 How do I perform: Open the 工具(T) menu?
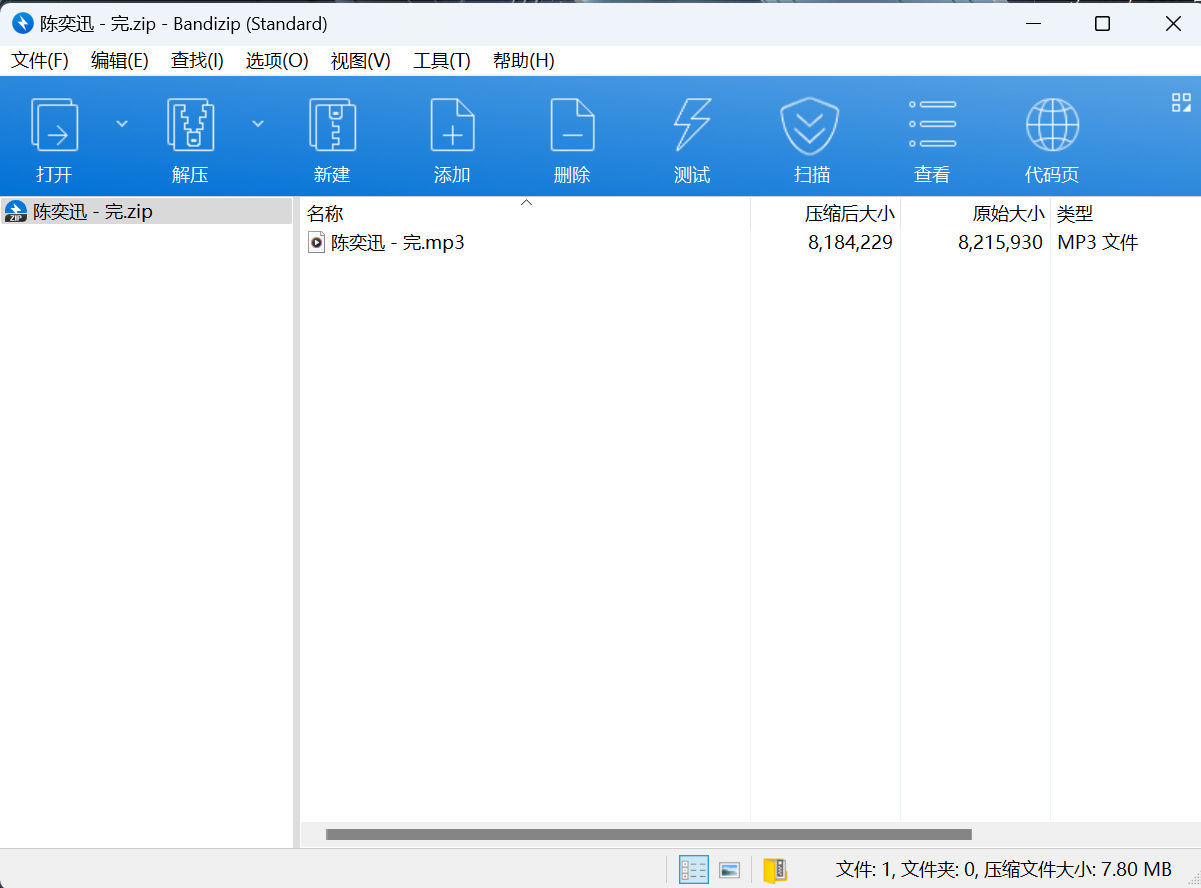point(442,61)
